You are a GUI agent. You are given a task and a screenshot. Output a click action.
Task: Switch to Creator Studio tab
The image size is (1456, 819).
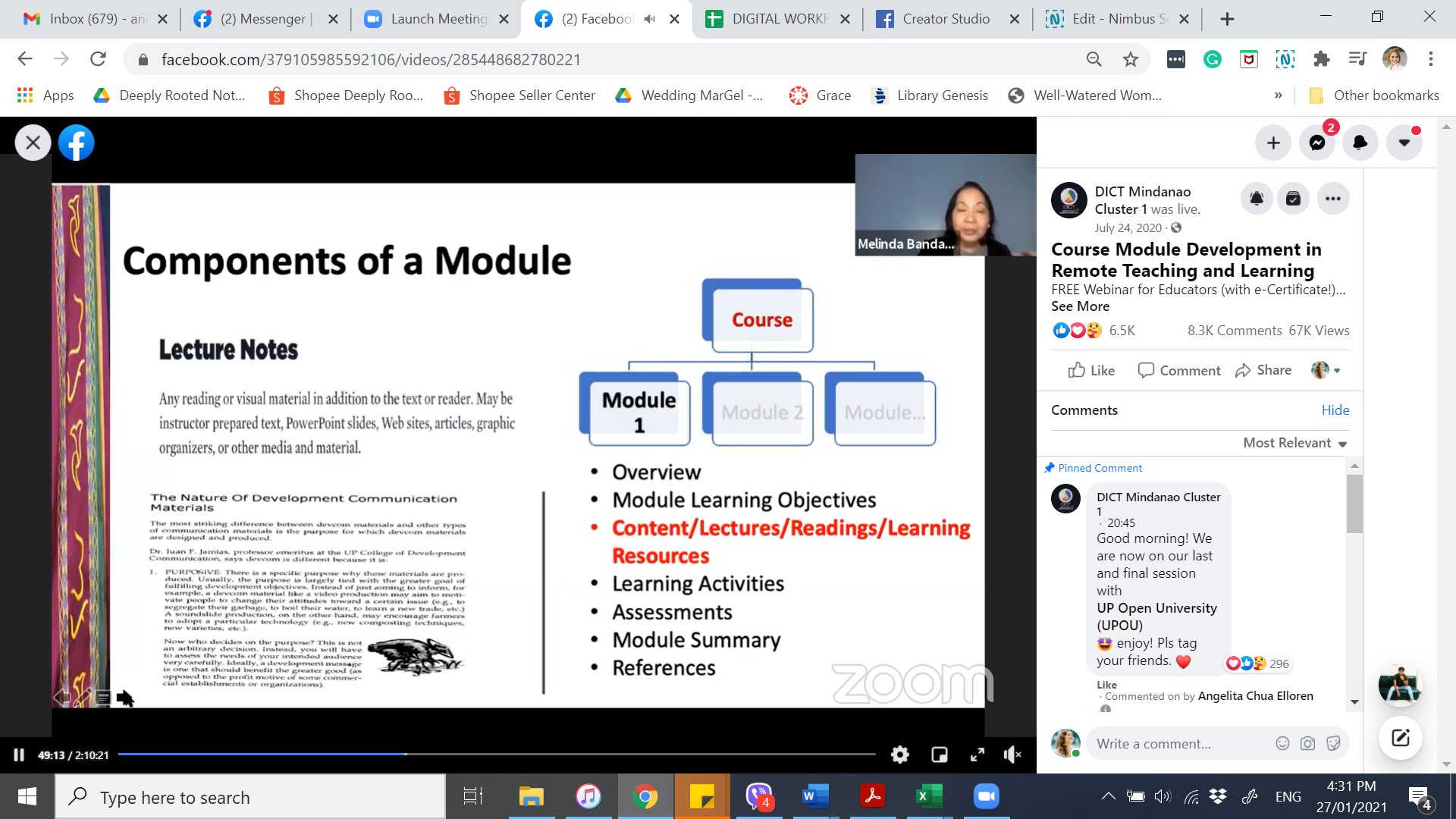tap(945, 19)
